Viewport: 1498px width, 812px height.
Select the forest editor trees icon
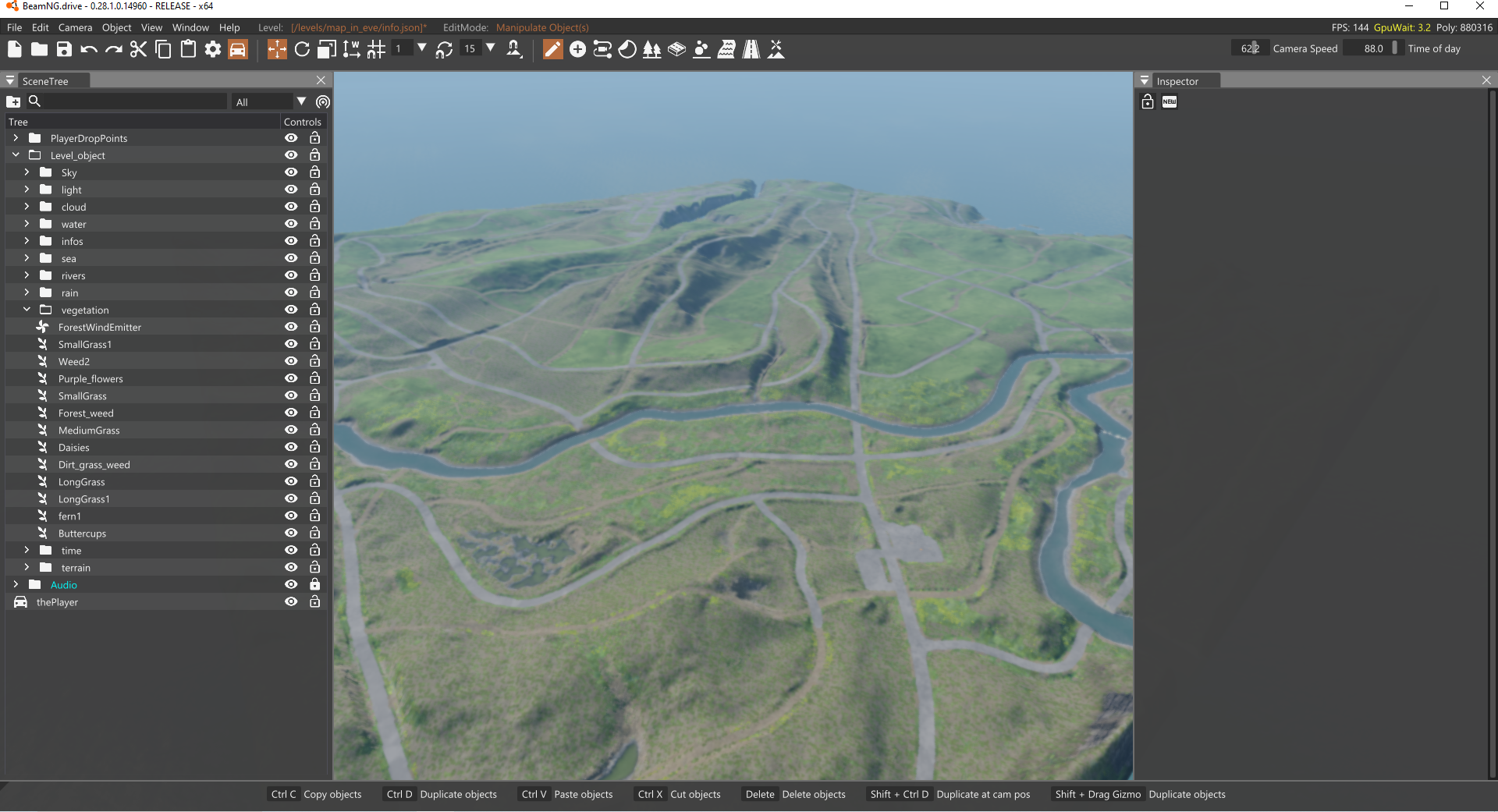[x=651, y=50]
